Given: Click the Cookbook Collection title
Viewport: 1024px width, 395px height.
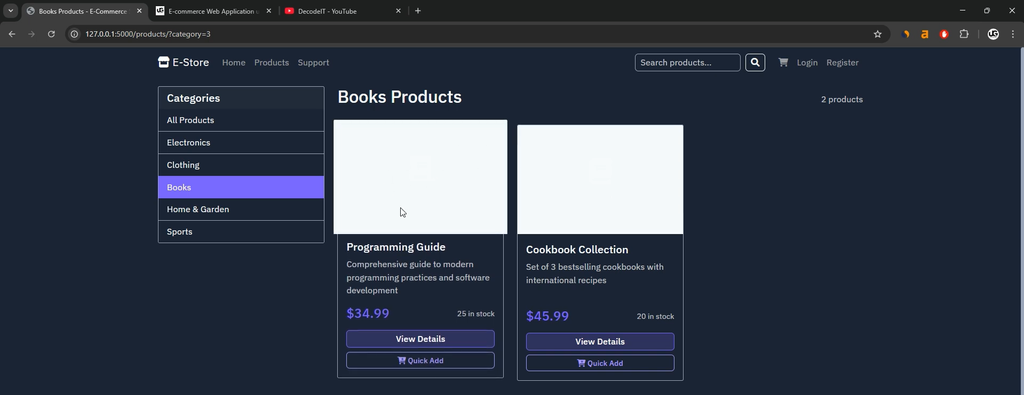Looking at the screenshot, I should [x=577, y=249].
